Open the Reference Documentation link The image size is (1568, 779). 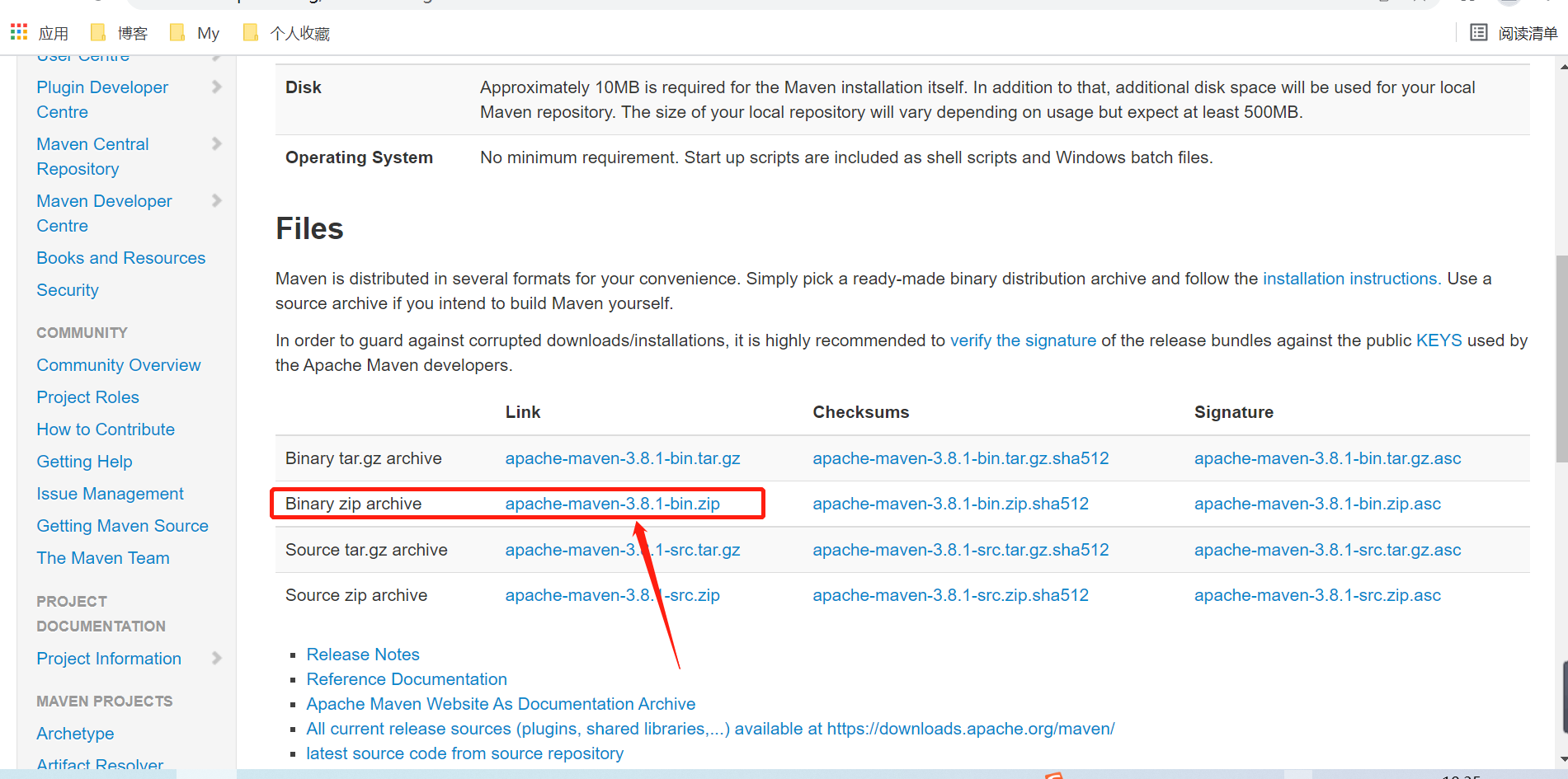coord(407,679)
